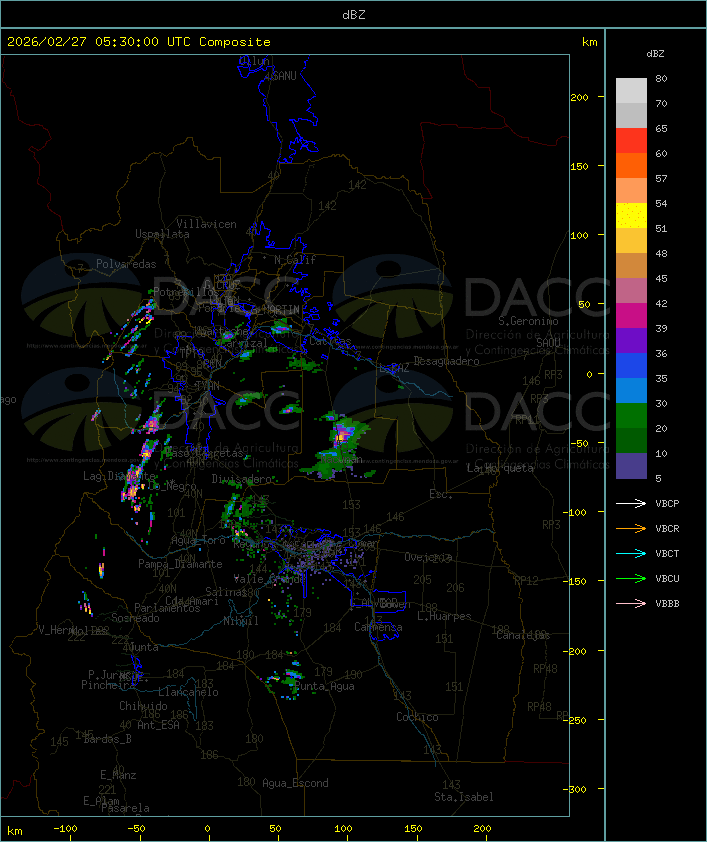
Task: Click the 'Agua_Escond' place label
Action: tap(295, 783)
